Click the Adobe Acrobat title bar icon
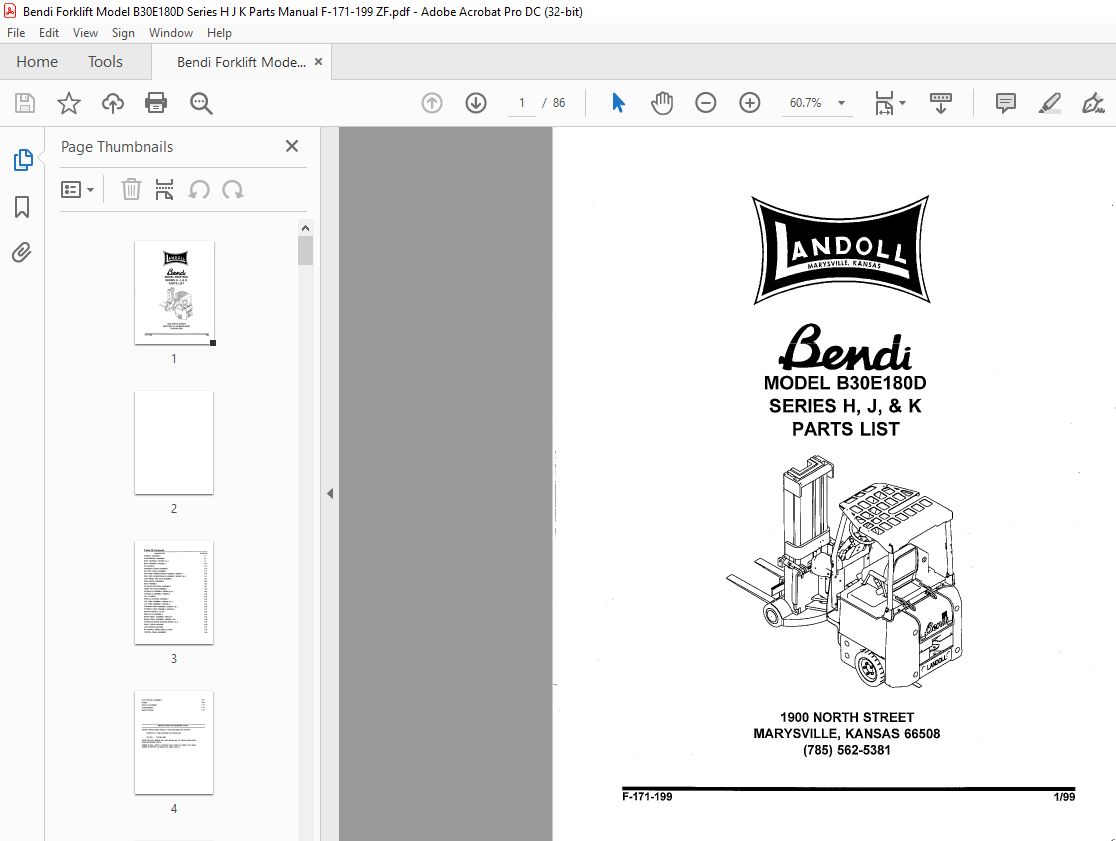The height and width of the screenshot is (841, 1116). pyautogui.click(x=10, y=11)
